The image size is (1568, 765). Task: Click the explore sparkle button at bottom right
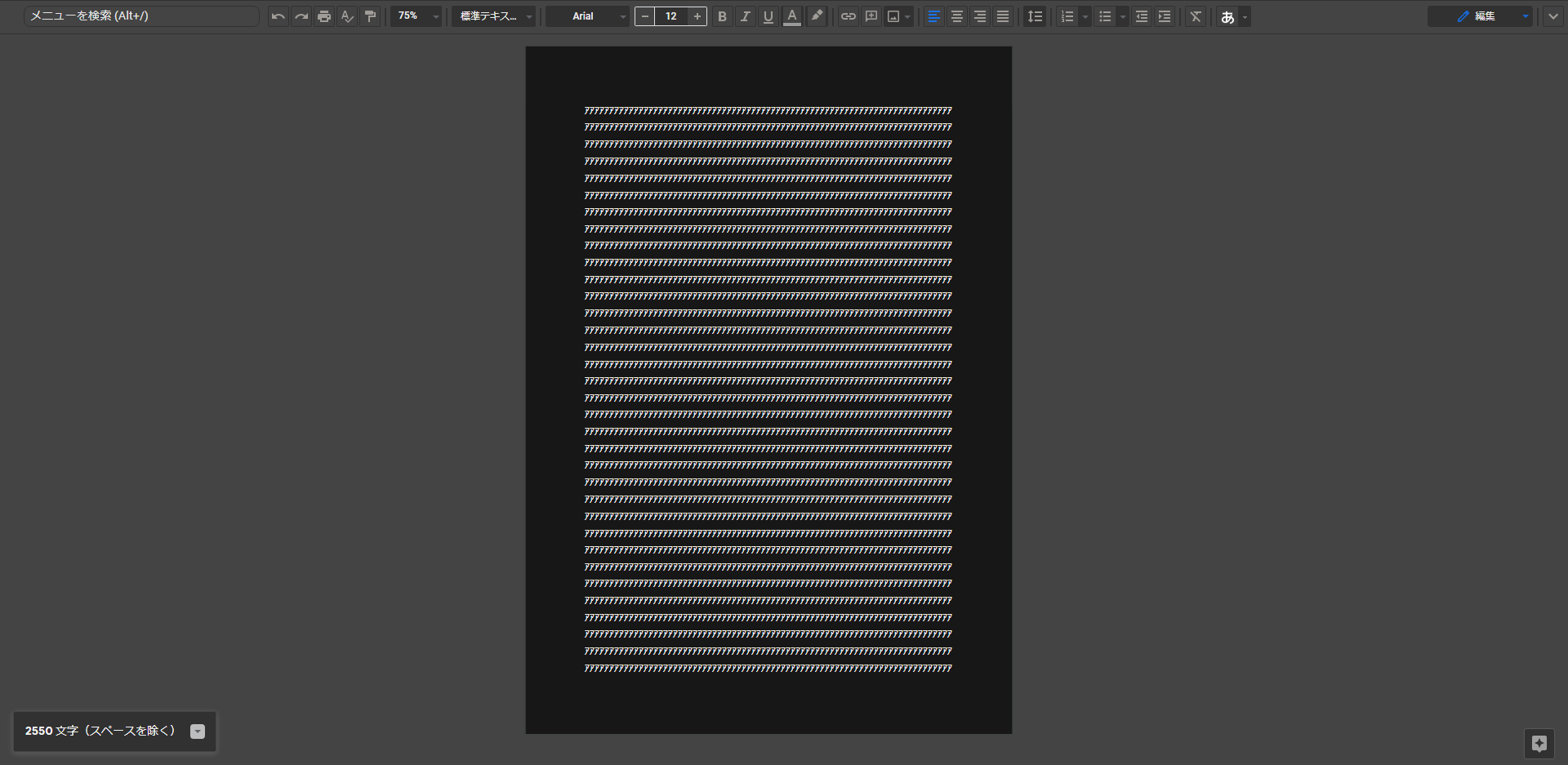1539,744
